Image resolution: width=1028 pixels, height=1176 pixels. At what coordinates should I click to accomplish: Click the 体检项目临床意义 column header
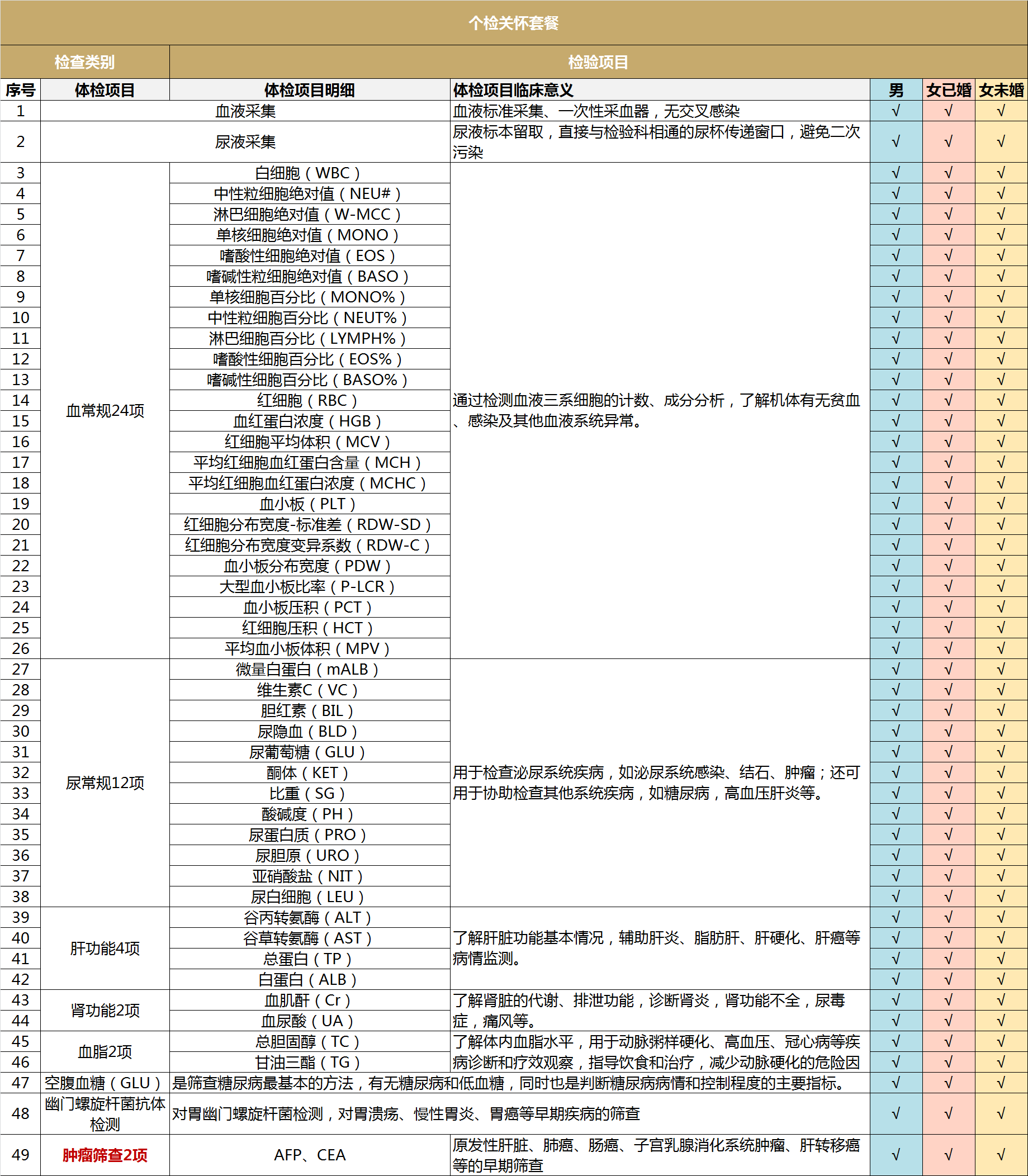(x=660, y=90)
